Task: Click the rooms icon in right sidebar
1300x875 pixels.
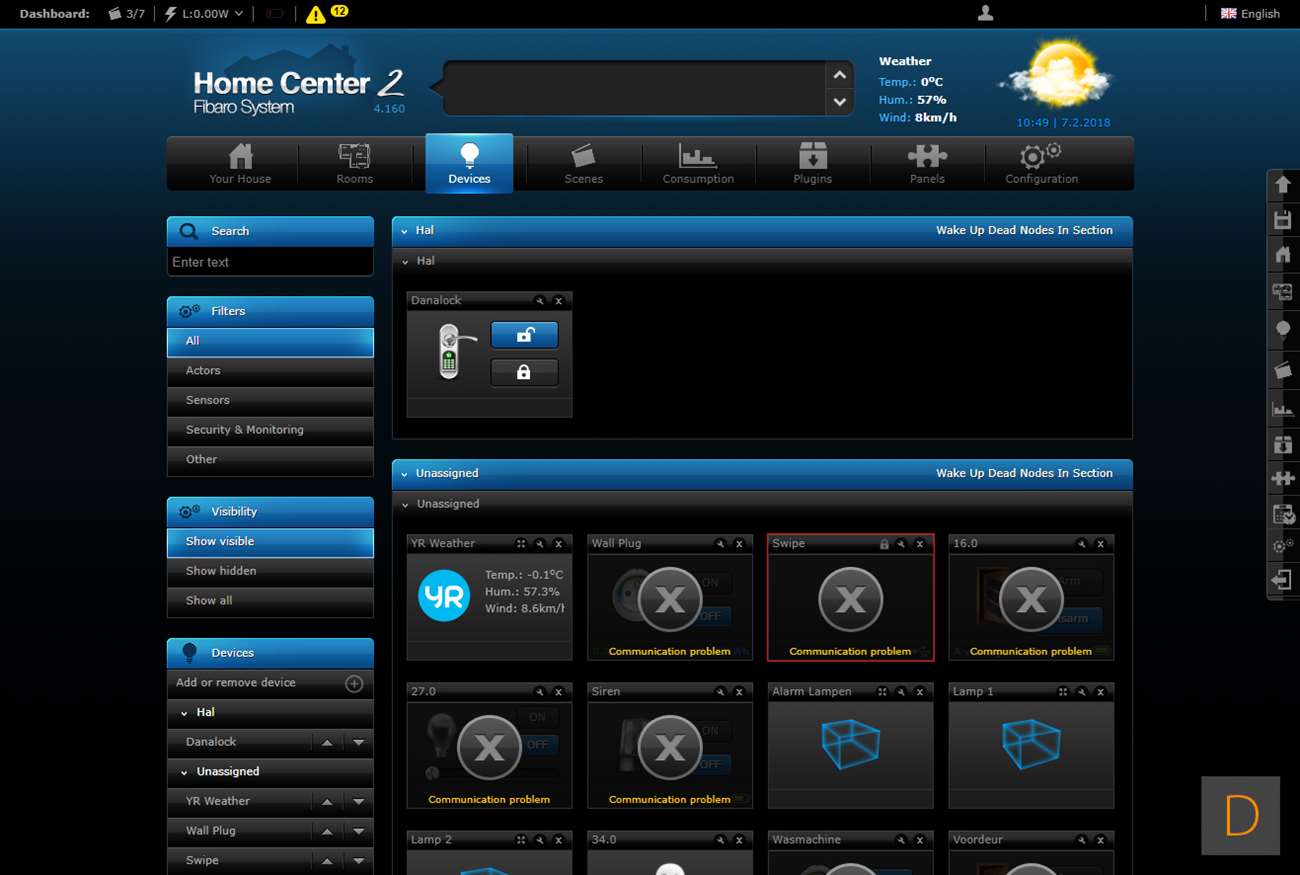Action: 1283,291
